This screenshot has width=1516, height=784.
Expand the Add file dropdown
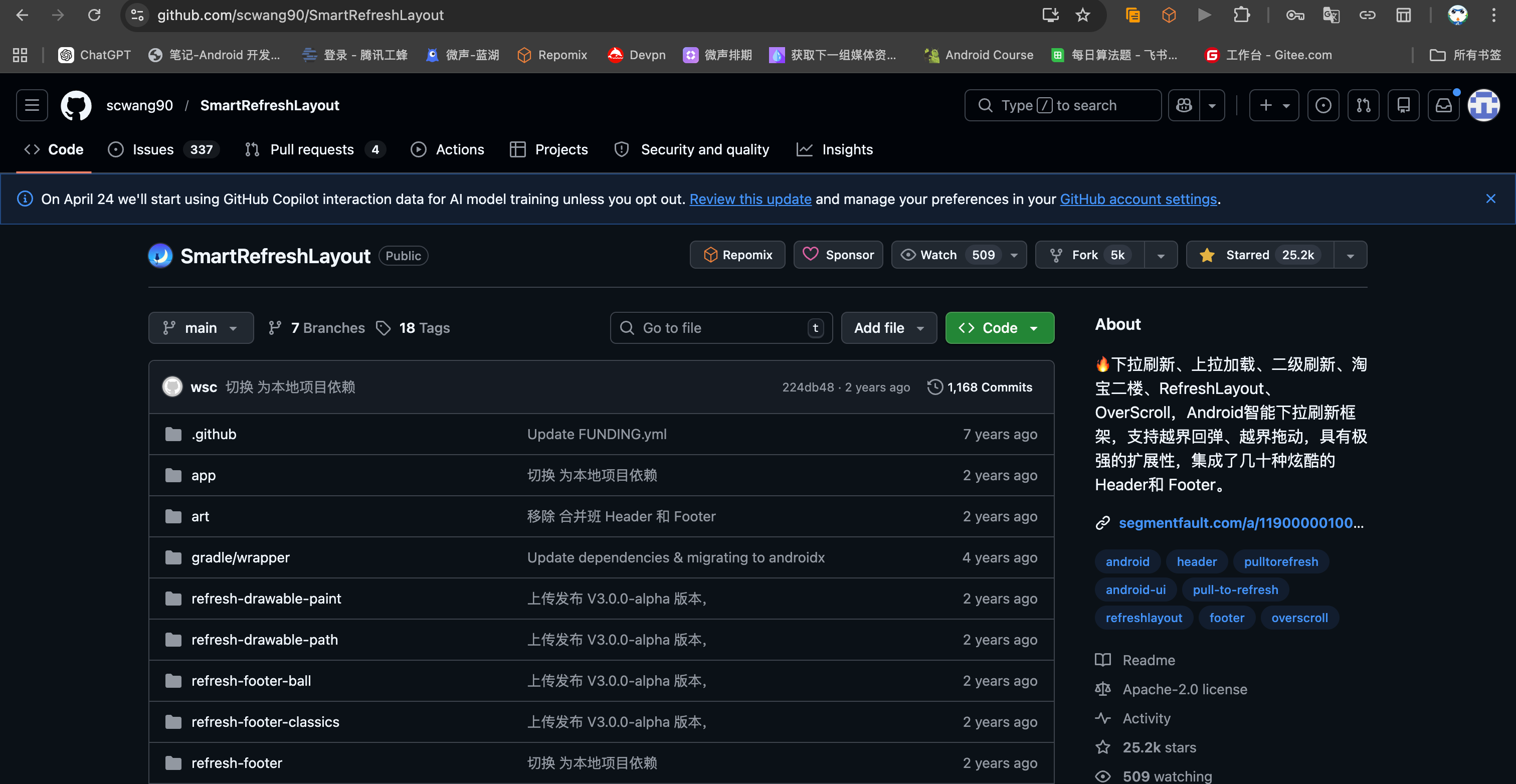click(x=889, y=328)
